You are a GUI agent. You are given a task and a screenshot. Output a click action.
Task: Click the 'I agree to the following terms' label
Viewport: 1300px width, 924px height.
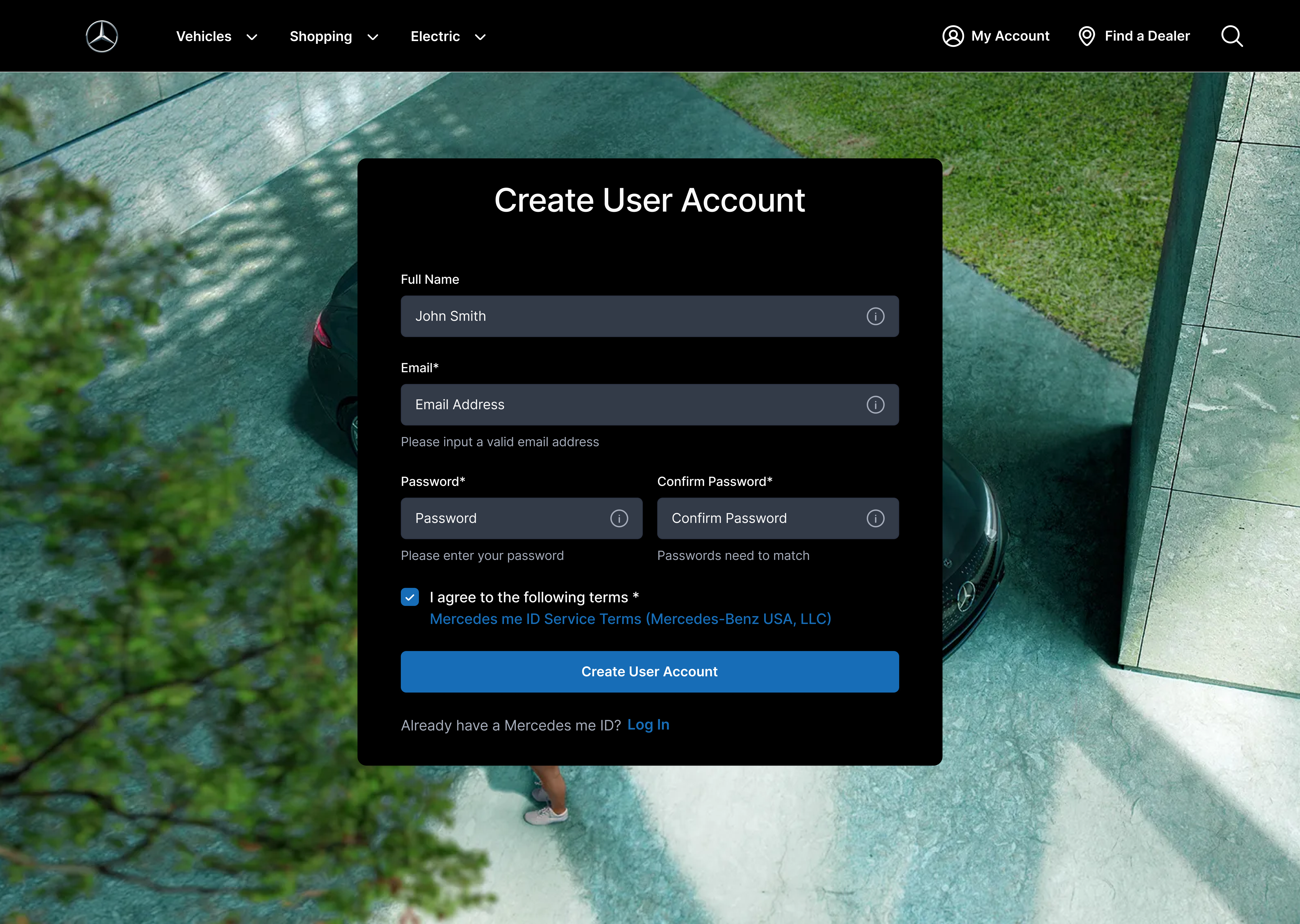point(534,597)
